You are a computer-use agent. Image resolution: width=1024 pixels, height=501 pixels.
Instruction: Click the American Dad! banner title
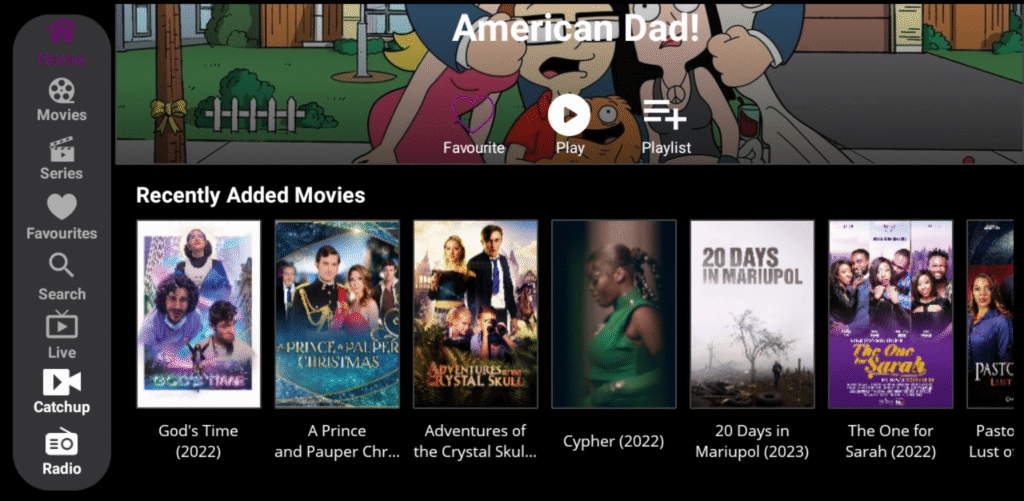pos(575,28)
